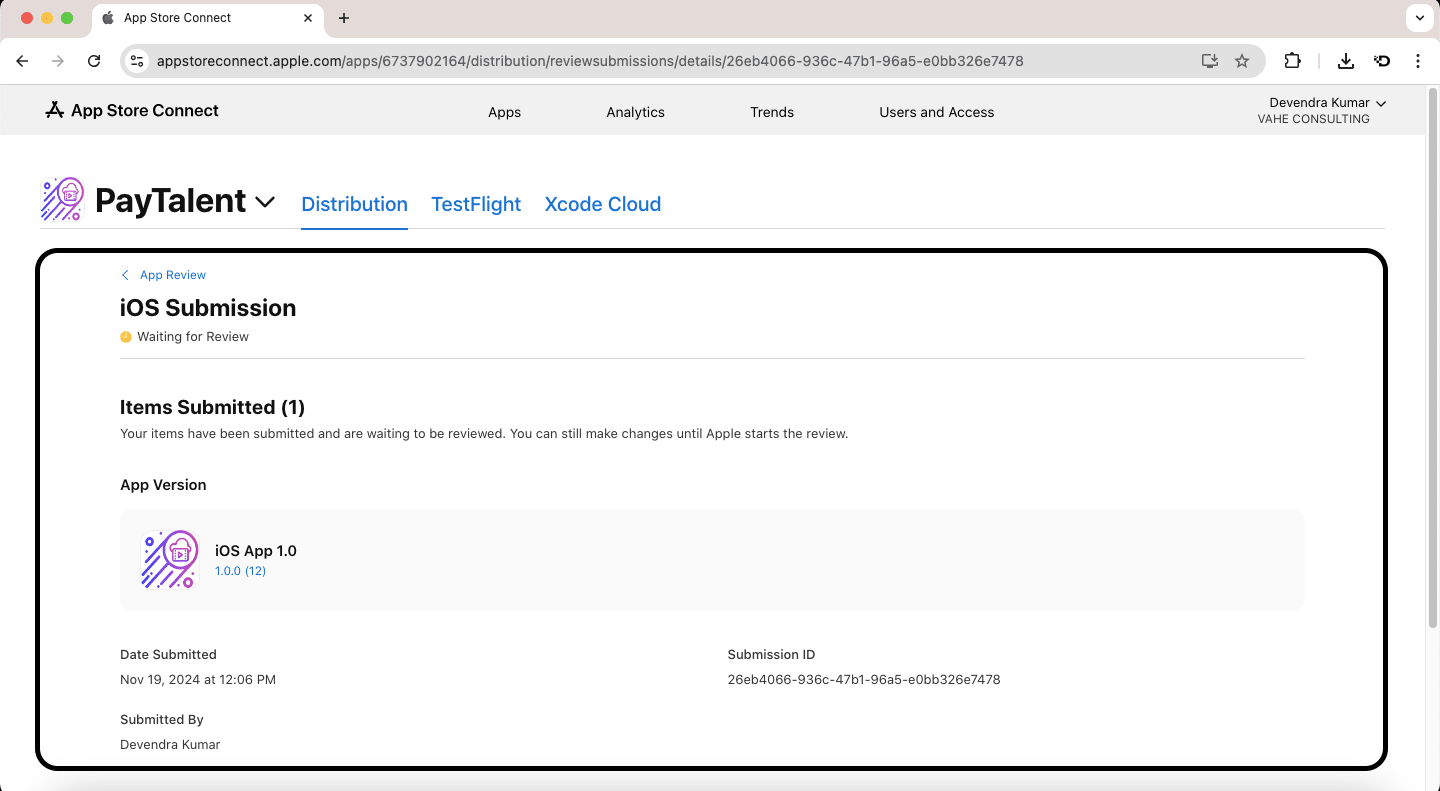The height and width of the screenshot is (791, 1440).
Task: Click the Submitted By name Devendra Kumar
Action: (170, 745)
